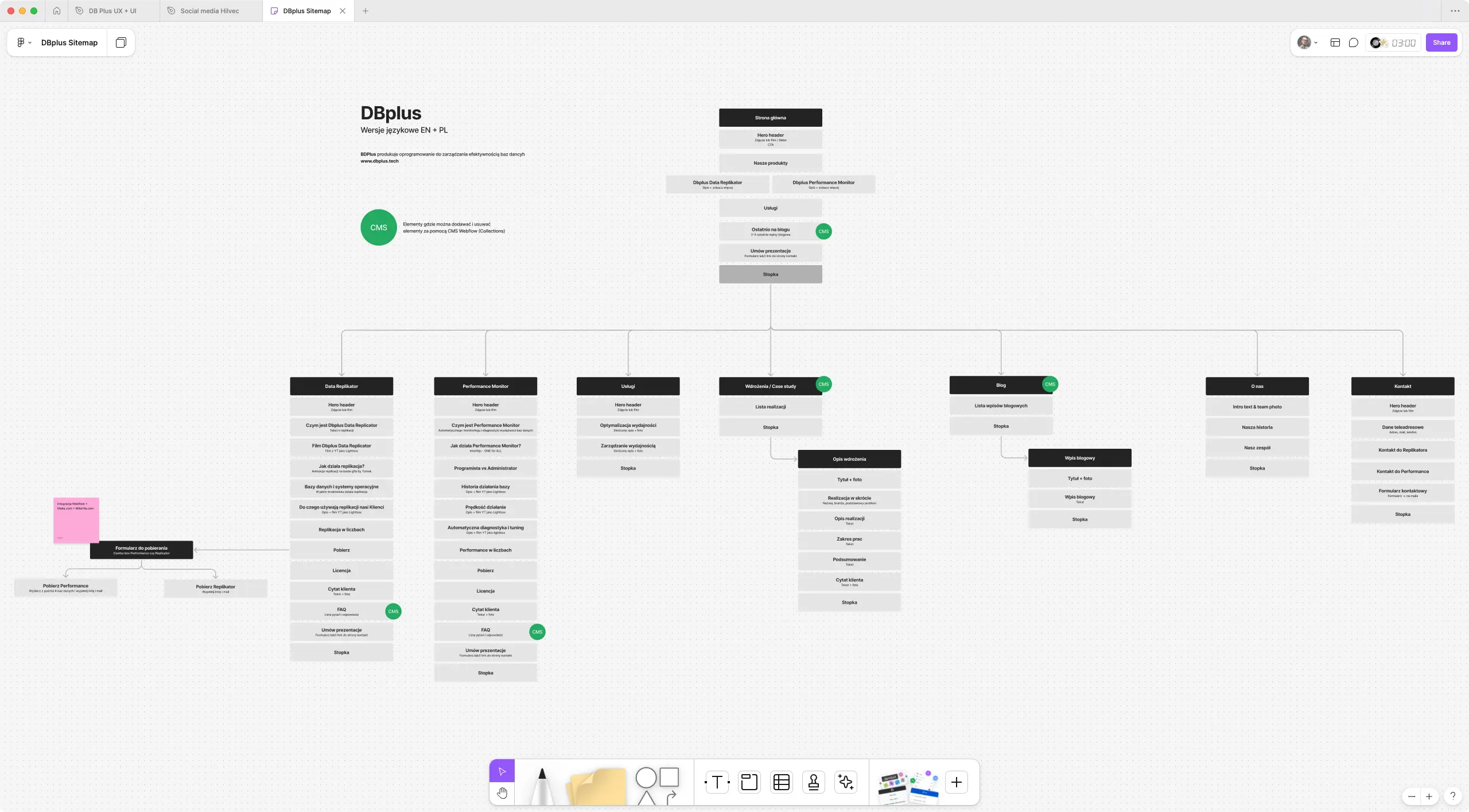Viewport: 1469px width, 812px height.
Task: Select the DBplus heading text
Action: click(391, 113)
